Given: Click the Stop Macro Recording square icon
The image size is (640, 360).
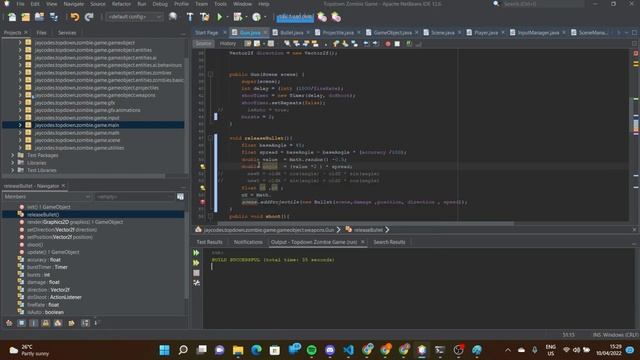Looking at the screenshot, I should [x=397, y=44].
